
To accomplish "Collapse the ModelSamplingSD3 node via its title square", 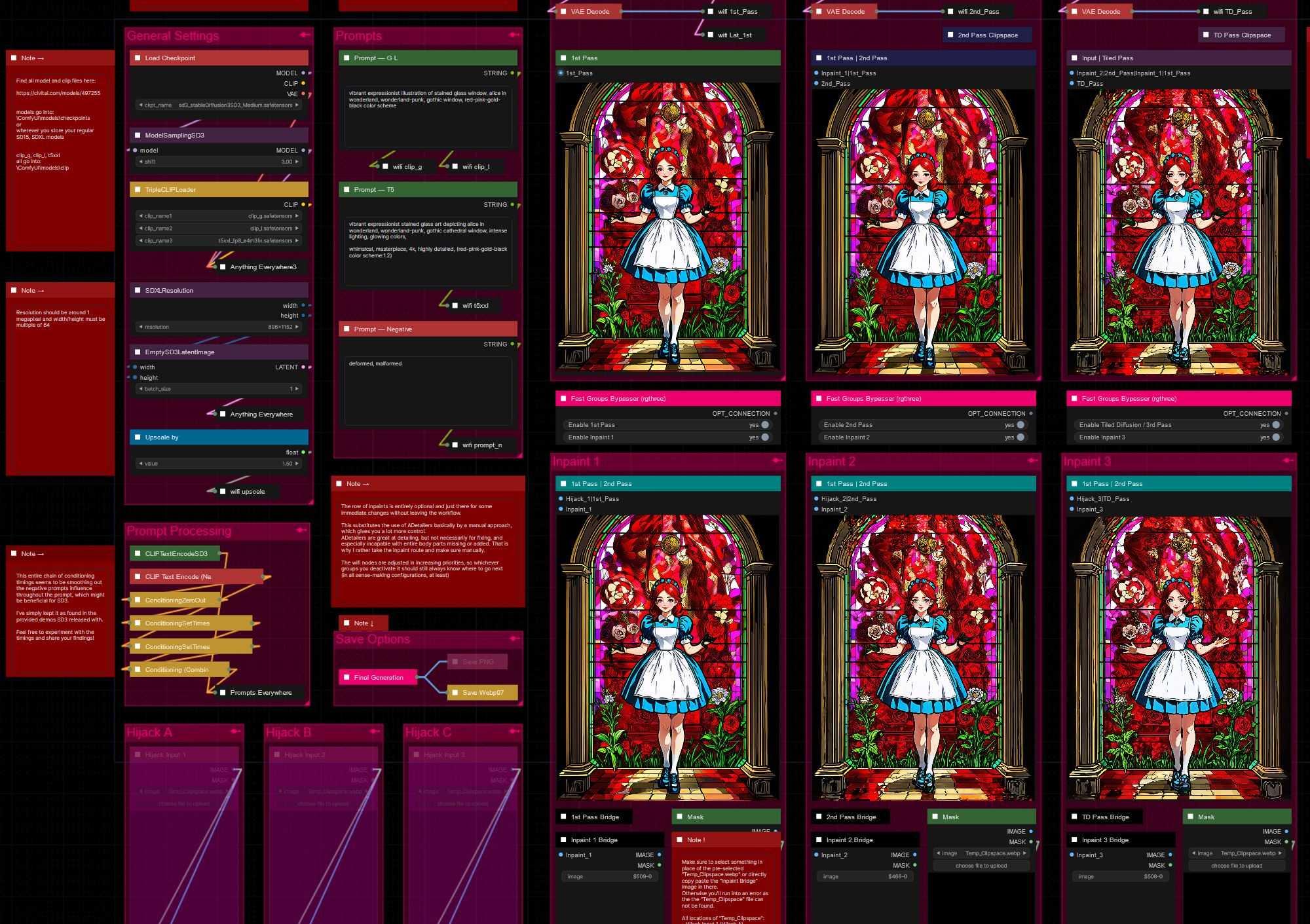I will (x=138, y=136).
